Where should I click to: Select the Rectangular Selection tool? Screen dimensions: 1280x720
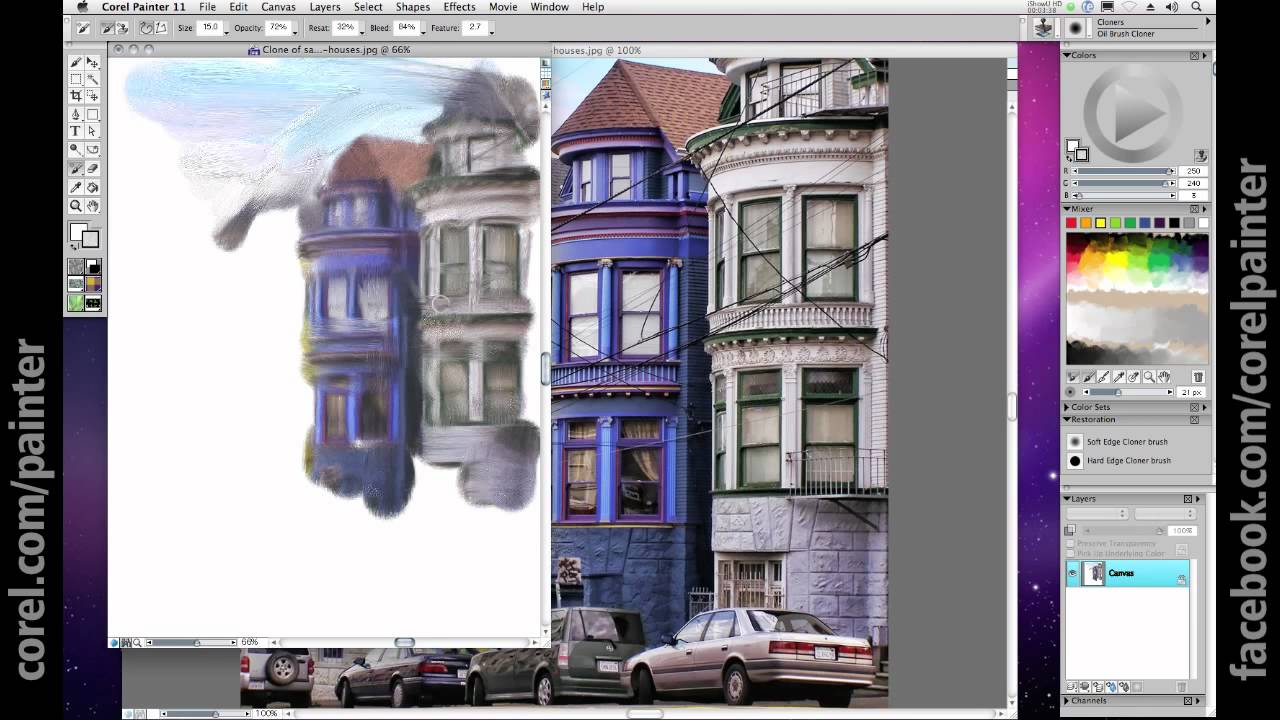(75, 78)
